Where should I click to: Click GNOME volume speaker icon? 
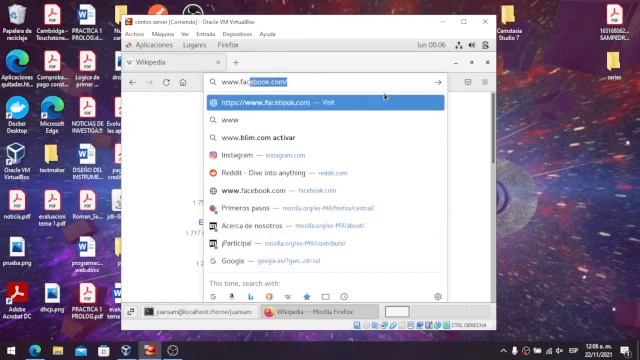point(472,45)
